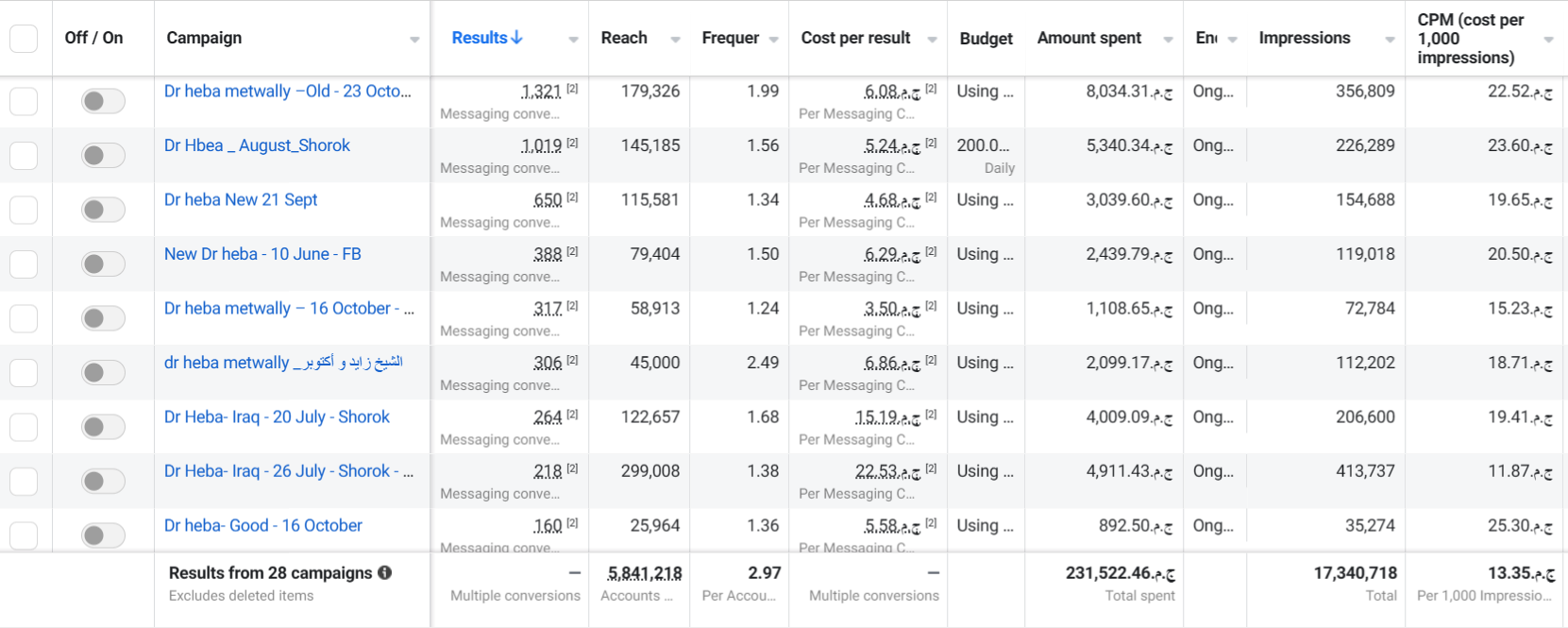Viewport: 1568px width, 628px height.
Task: Check the box for Dr heba New 21 Sept
Action: click(24, 210)
